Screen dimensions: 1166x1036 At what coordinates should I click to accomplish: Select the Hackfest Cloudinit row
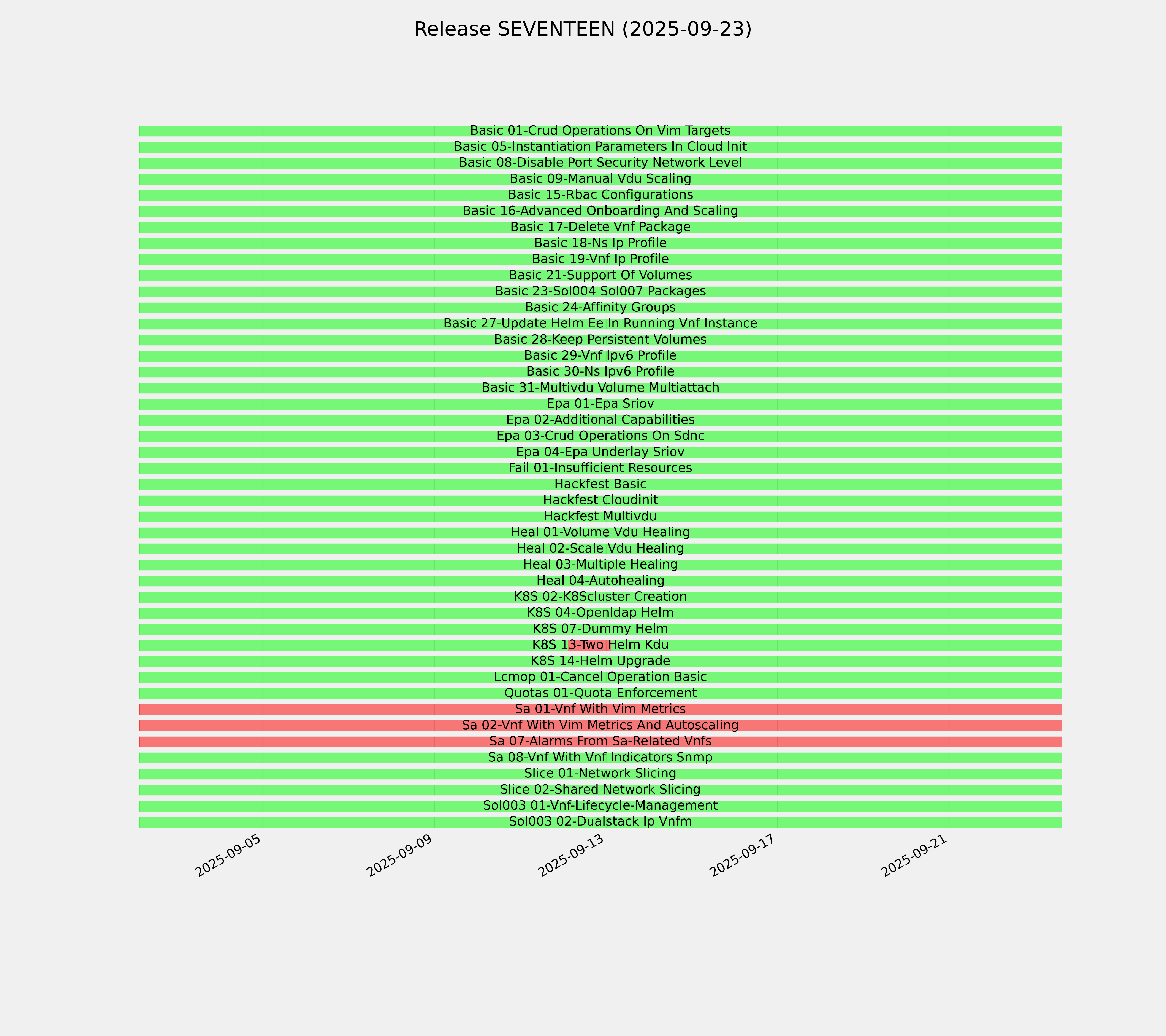tap(600, 500)
